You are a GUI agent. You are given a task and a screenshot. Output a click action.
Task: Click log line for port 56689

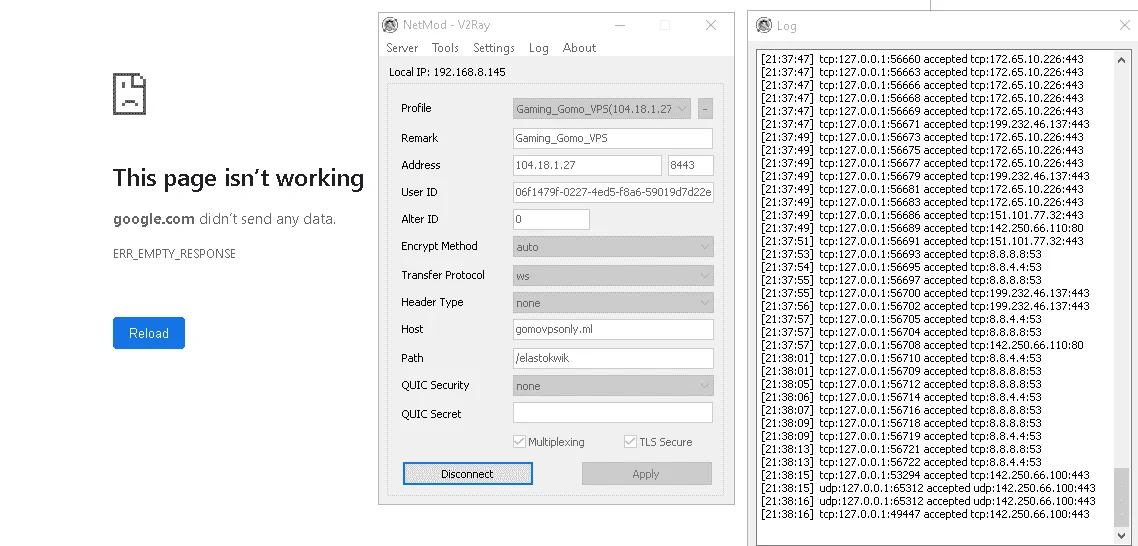click(922, 228)
